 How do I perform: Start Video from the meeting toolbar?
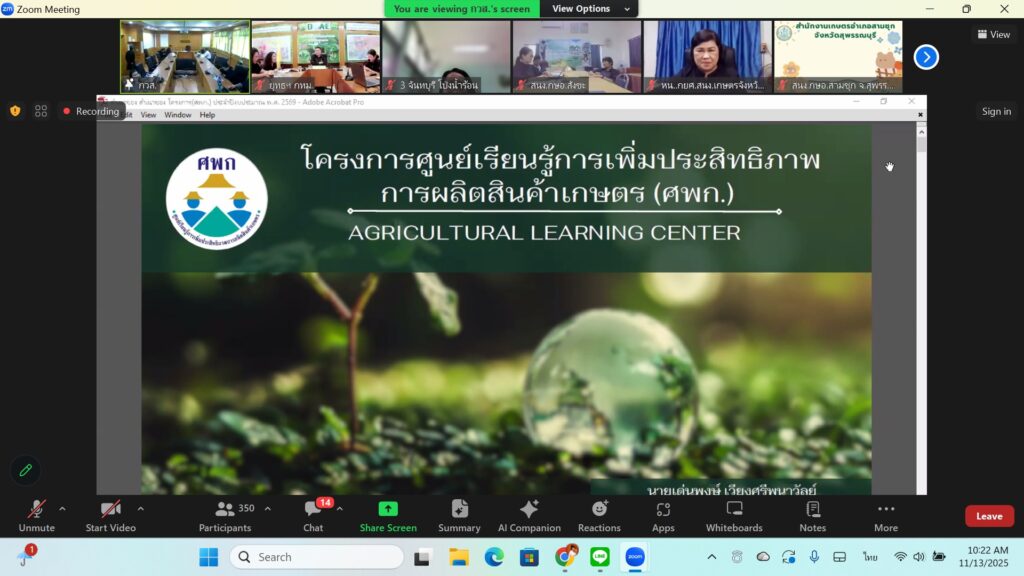110,510
